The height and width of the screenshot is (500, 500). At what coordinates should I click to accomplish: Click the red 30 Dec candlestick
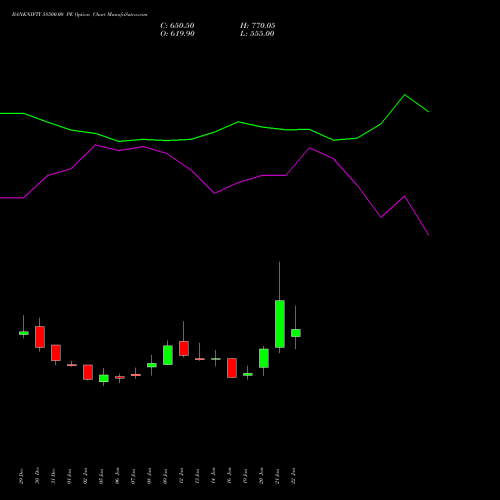coord(40,337)
